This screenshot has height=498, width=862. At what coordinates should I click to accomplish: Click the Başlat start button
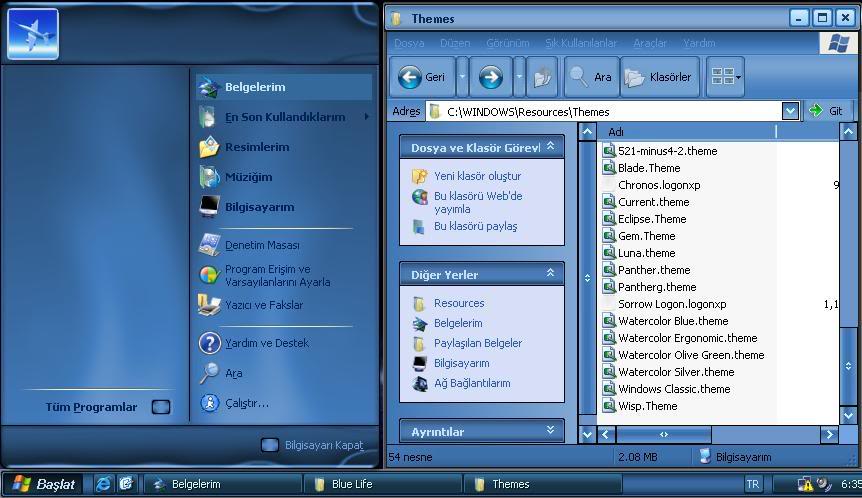pos(44,484)
